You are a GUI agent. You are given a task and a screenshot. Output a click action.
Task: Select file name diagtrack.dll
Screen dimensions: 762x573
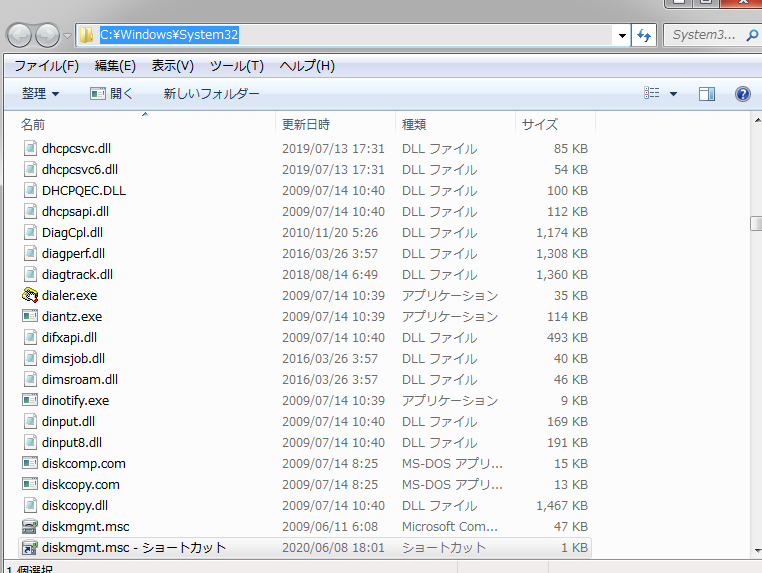coord(77,275)
